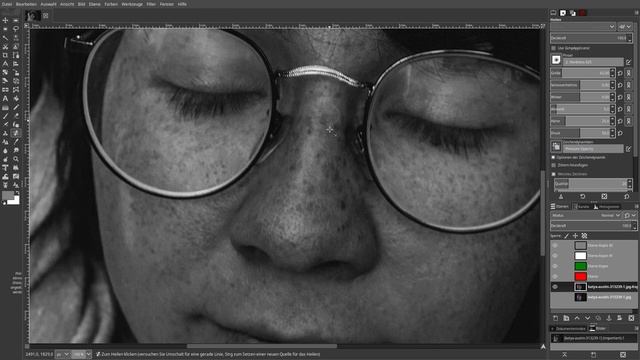
Task: Click the horizontal canvas scrollbar
Action: point(262,347)
